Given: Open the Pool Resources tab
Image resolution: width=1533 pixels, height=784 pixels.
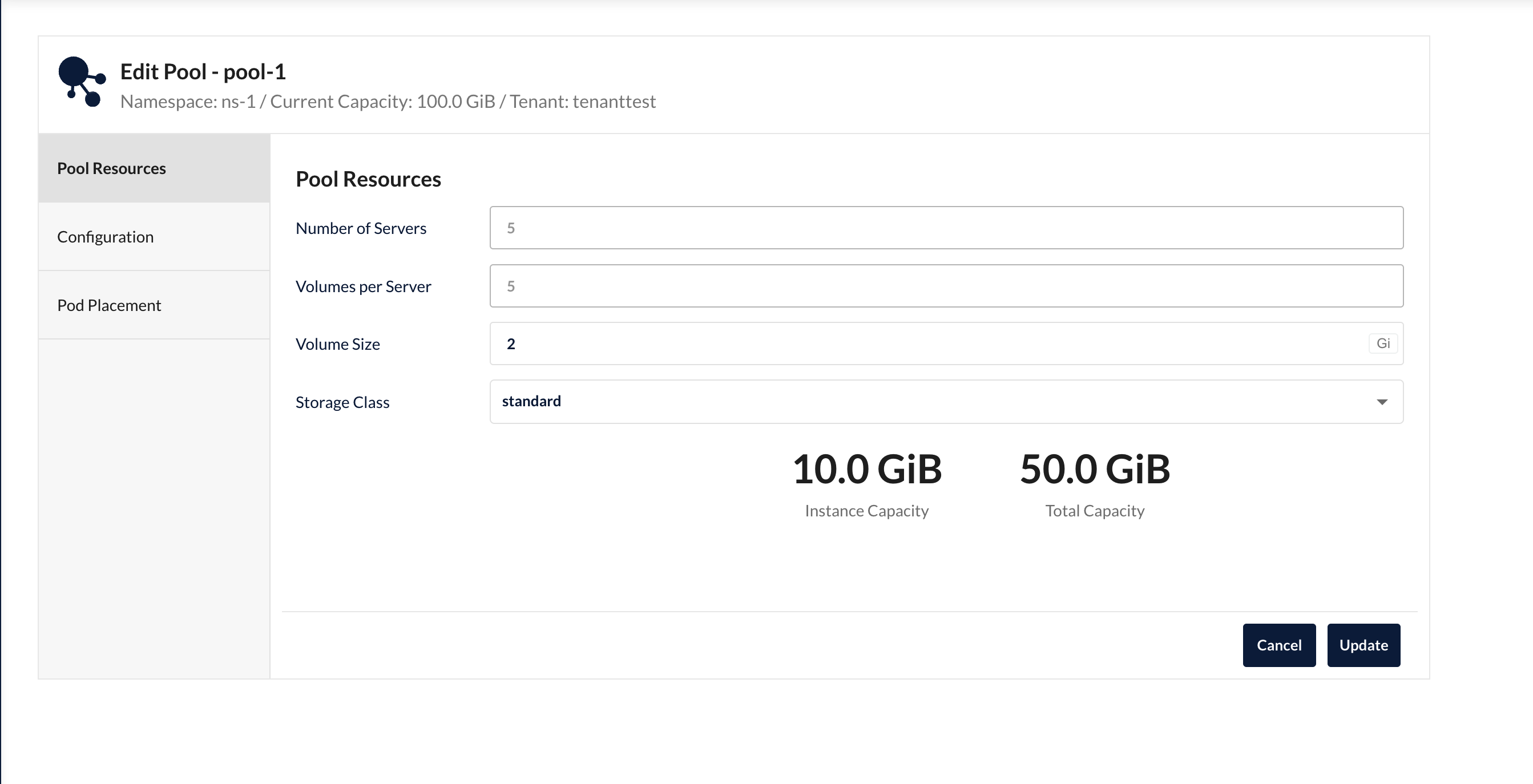Looking at the screenshot, I should tap(111, 168).
